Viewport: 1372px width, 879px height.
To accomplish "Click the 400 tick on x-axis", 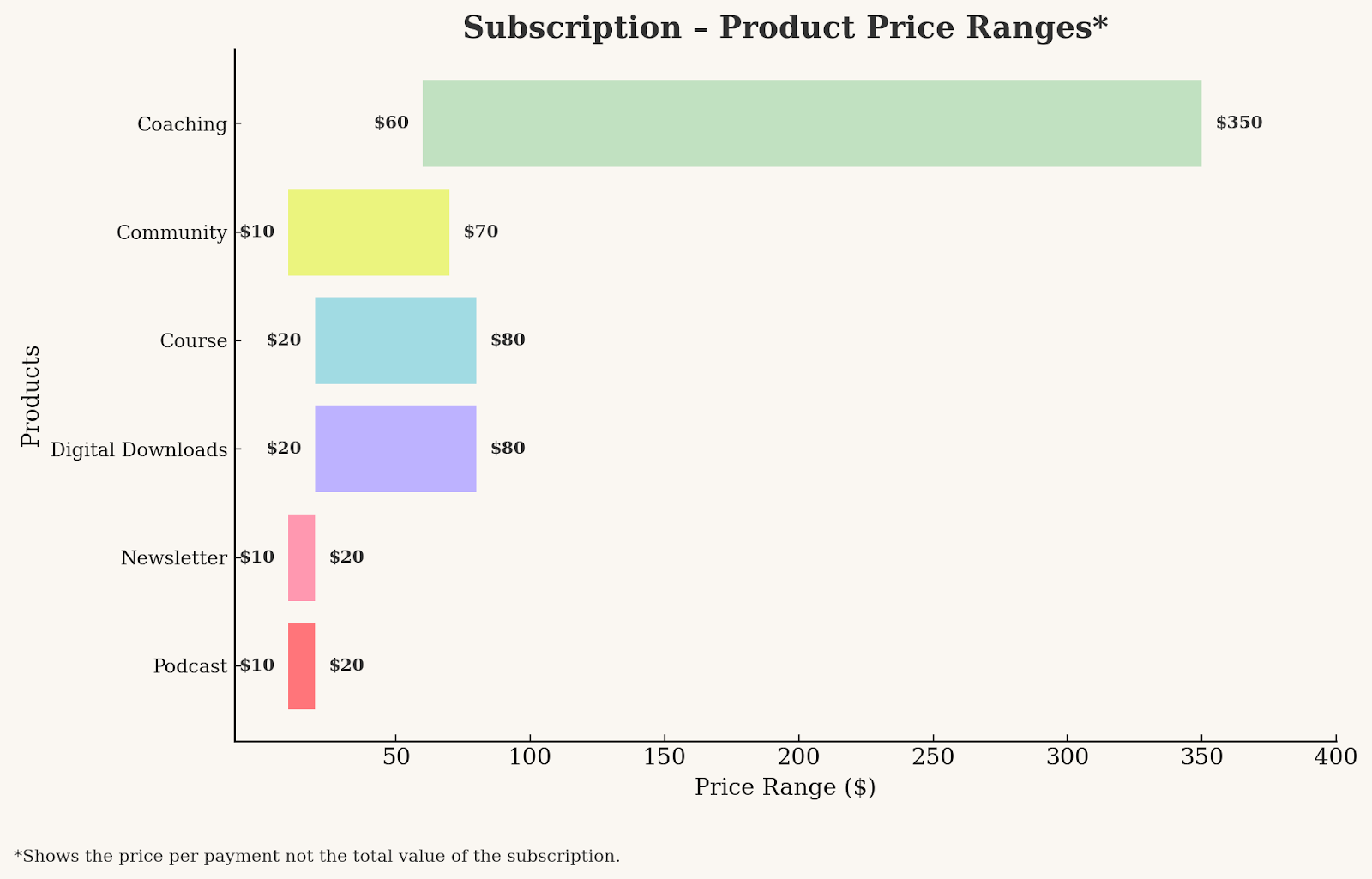I will click(x=1336, y=757).
